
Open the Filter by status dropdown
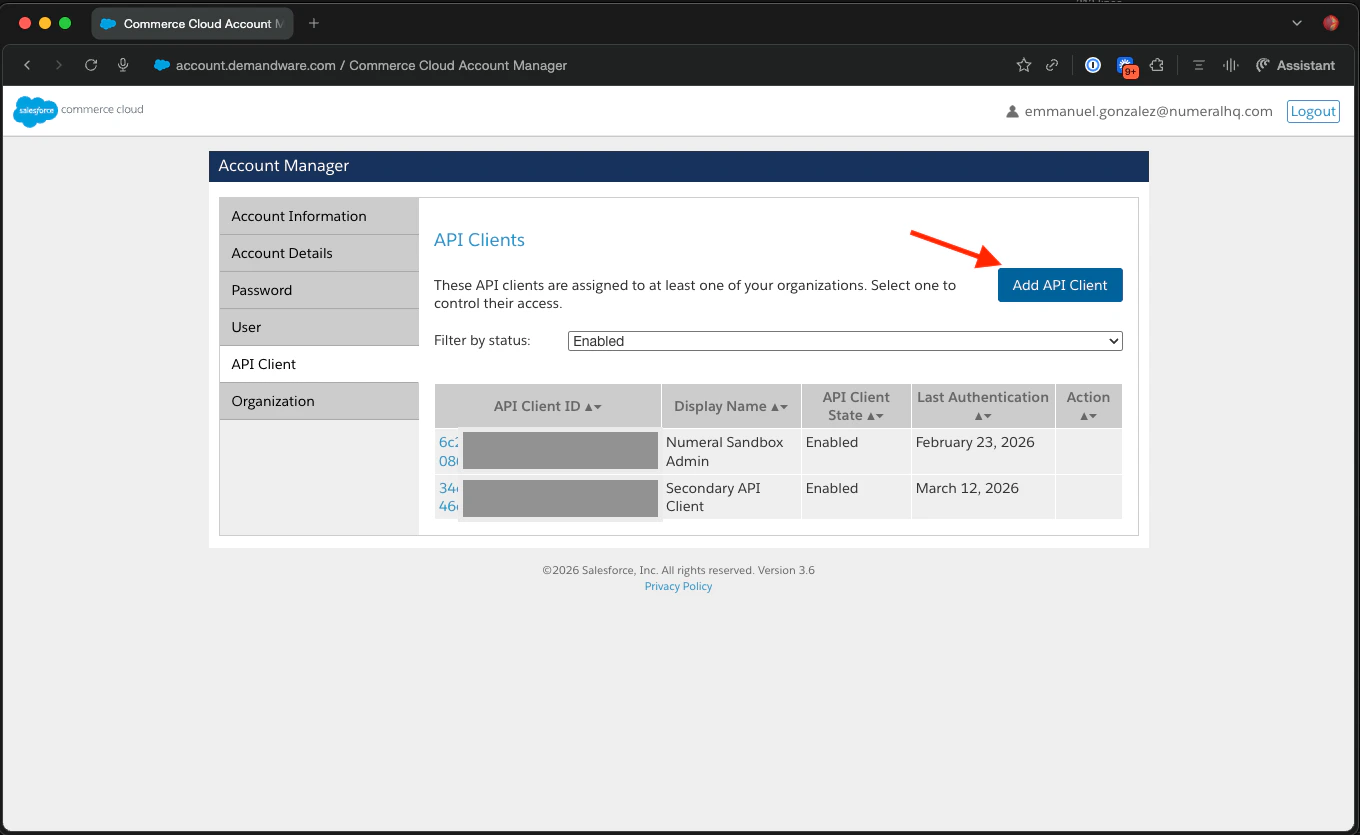tap(845, 341)
